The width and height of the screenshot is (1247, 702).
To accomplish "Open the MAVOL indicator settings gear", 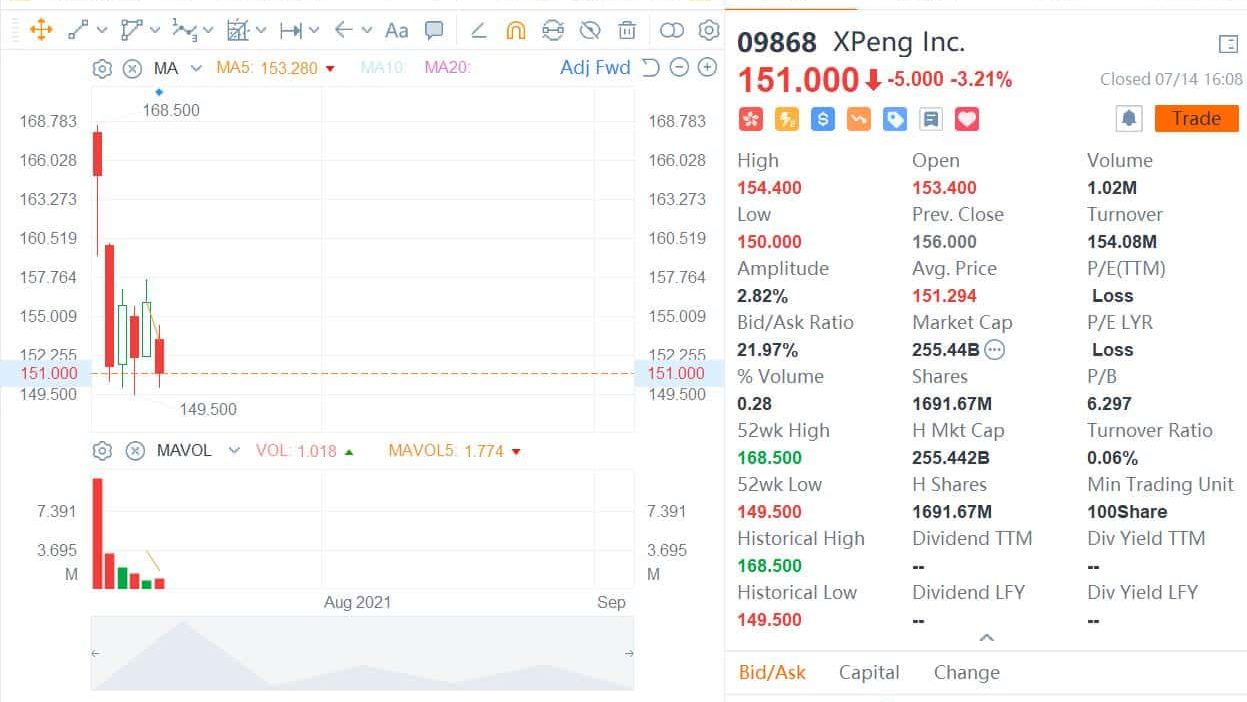I will tap(101, 451).
